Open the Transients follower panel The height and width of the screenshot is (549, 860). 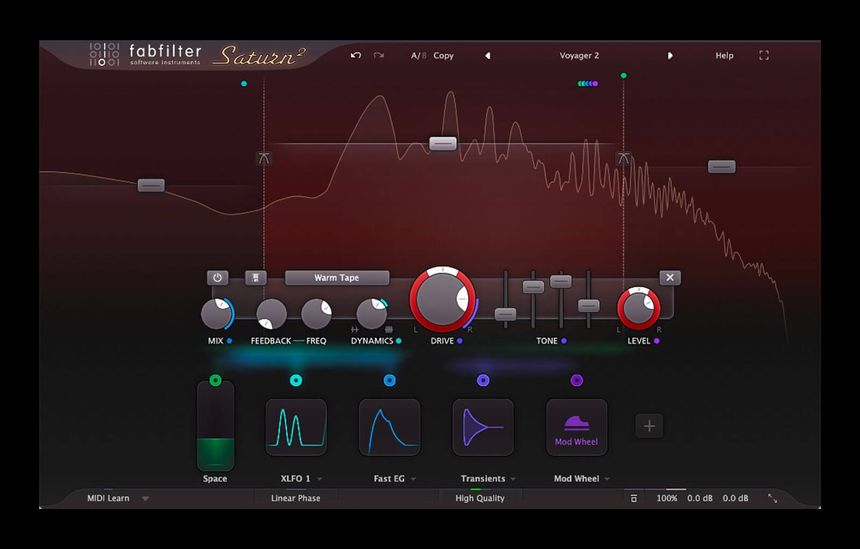[483, 427]
